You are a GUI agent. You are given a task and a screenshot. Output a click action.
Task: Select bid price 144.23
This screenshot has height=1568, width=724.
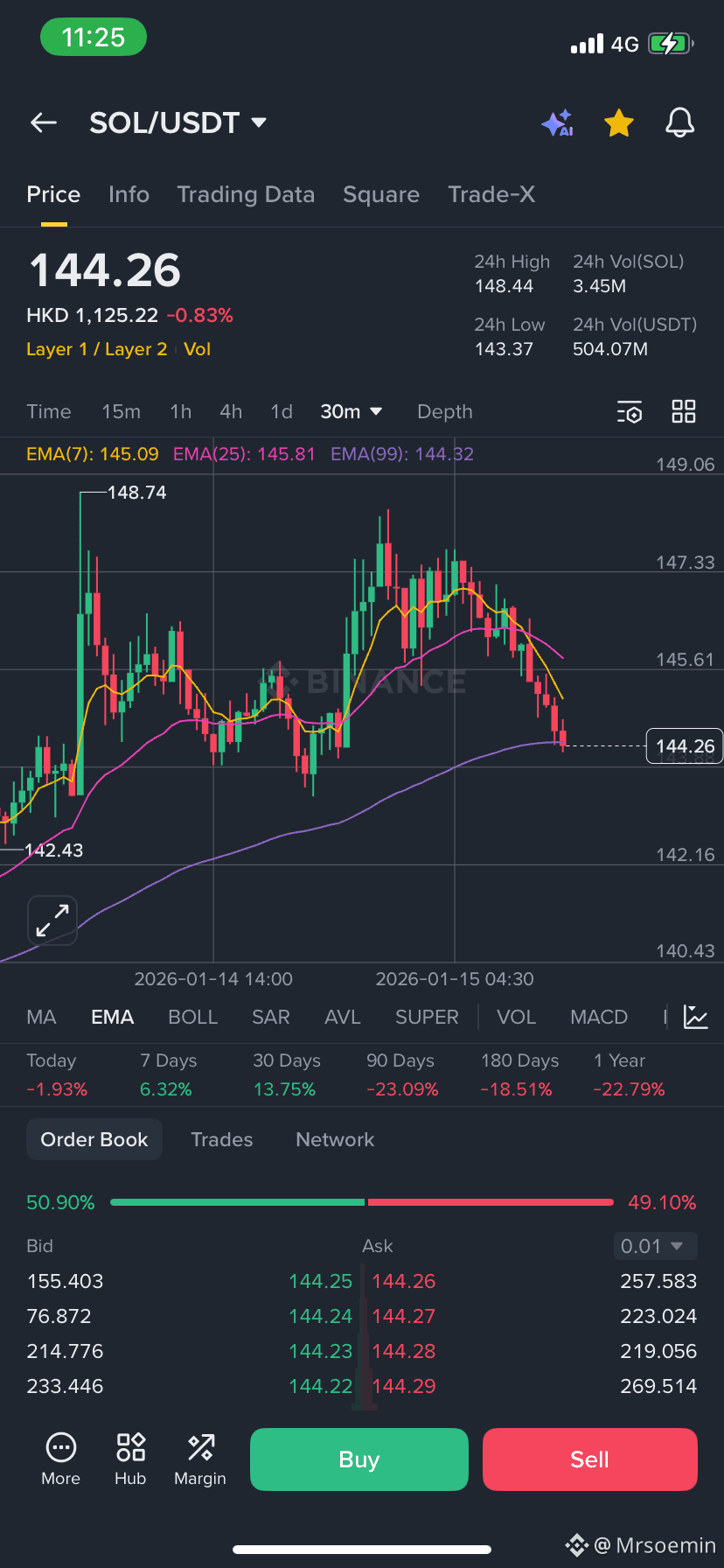coord(320,1351)
